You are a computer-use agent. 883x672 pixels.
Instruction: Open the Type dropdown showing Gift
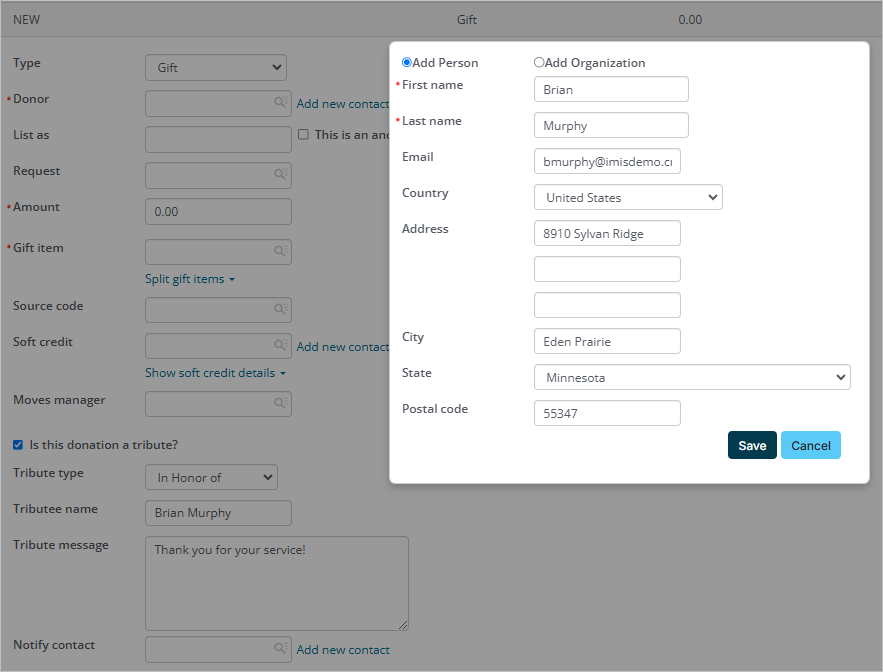pyautogui.click(x=216, y=68)
